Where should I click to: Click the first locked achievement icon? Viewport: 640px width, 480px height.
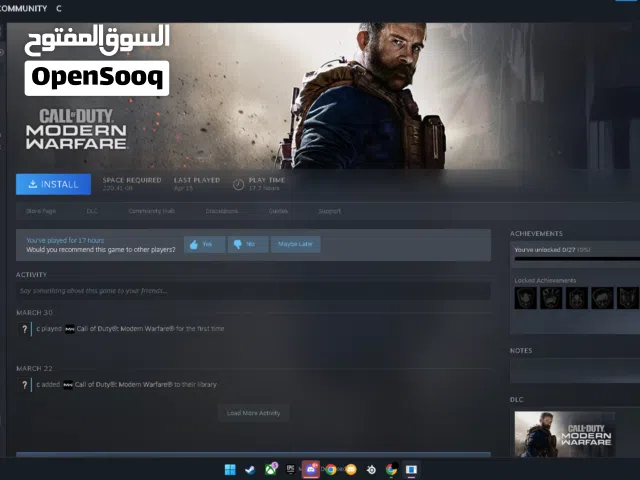(x=526, y=298)
